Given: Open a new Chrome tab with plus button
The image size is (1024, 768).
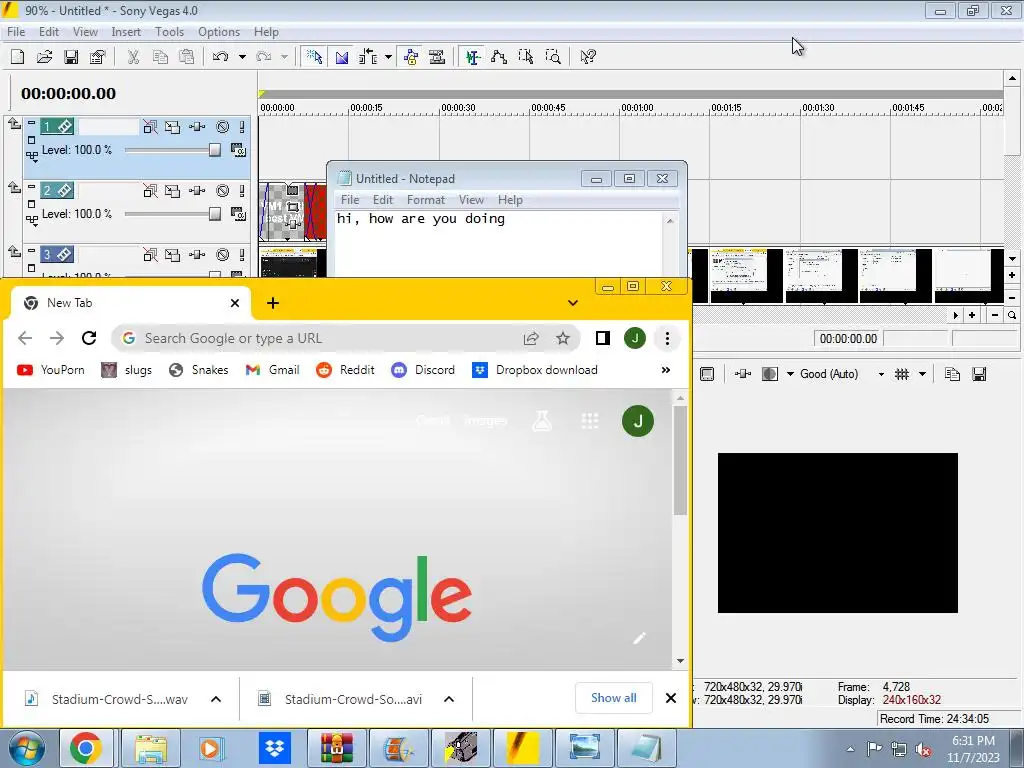Looking at the screenshot, I should click(x=273, y=303).
